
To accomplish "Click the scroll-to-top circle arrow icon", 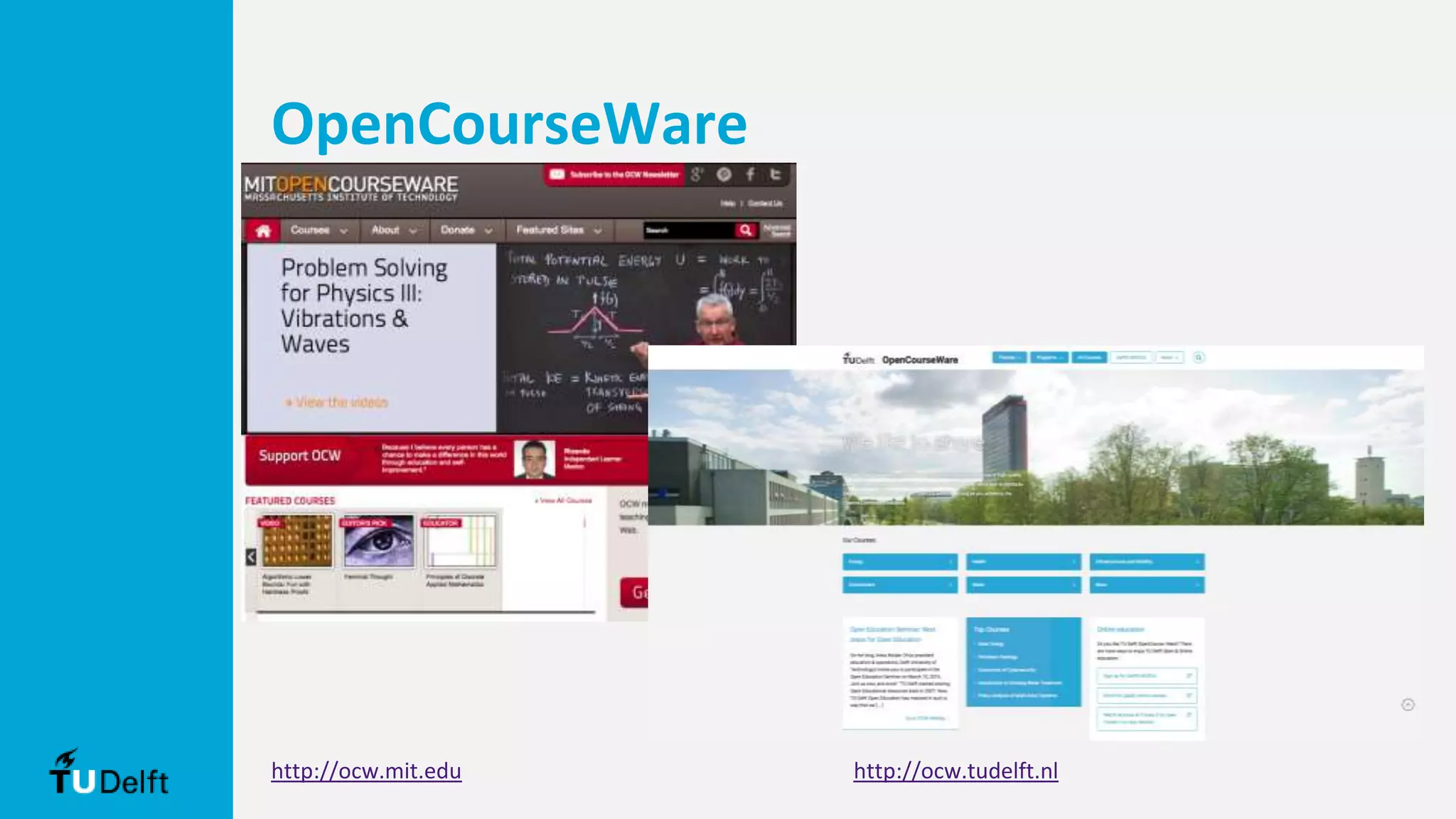I will 1408,705.
